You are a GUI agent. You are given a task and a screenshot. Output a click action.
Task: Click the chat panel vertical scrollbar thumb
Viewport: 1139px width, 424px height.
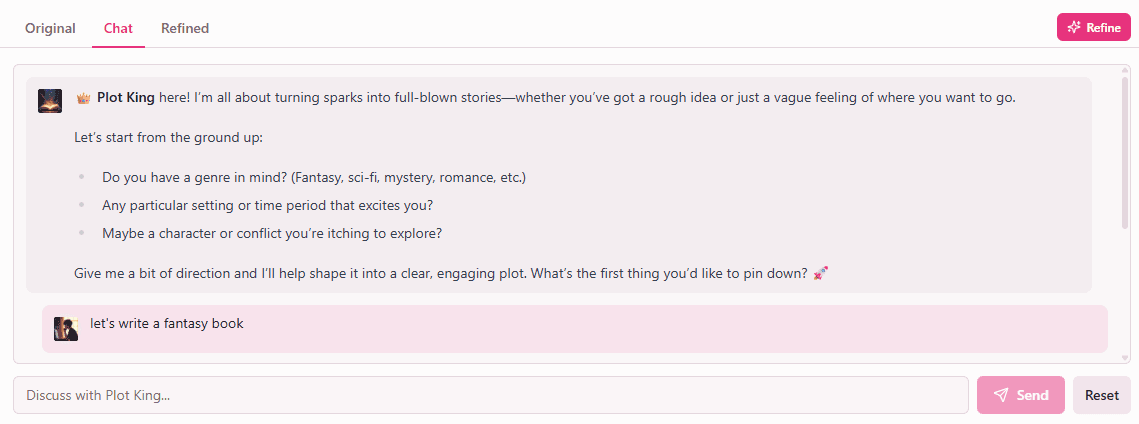pos(1125,150)
